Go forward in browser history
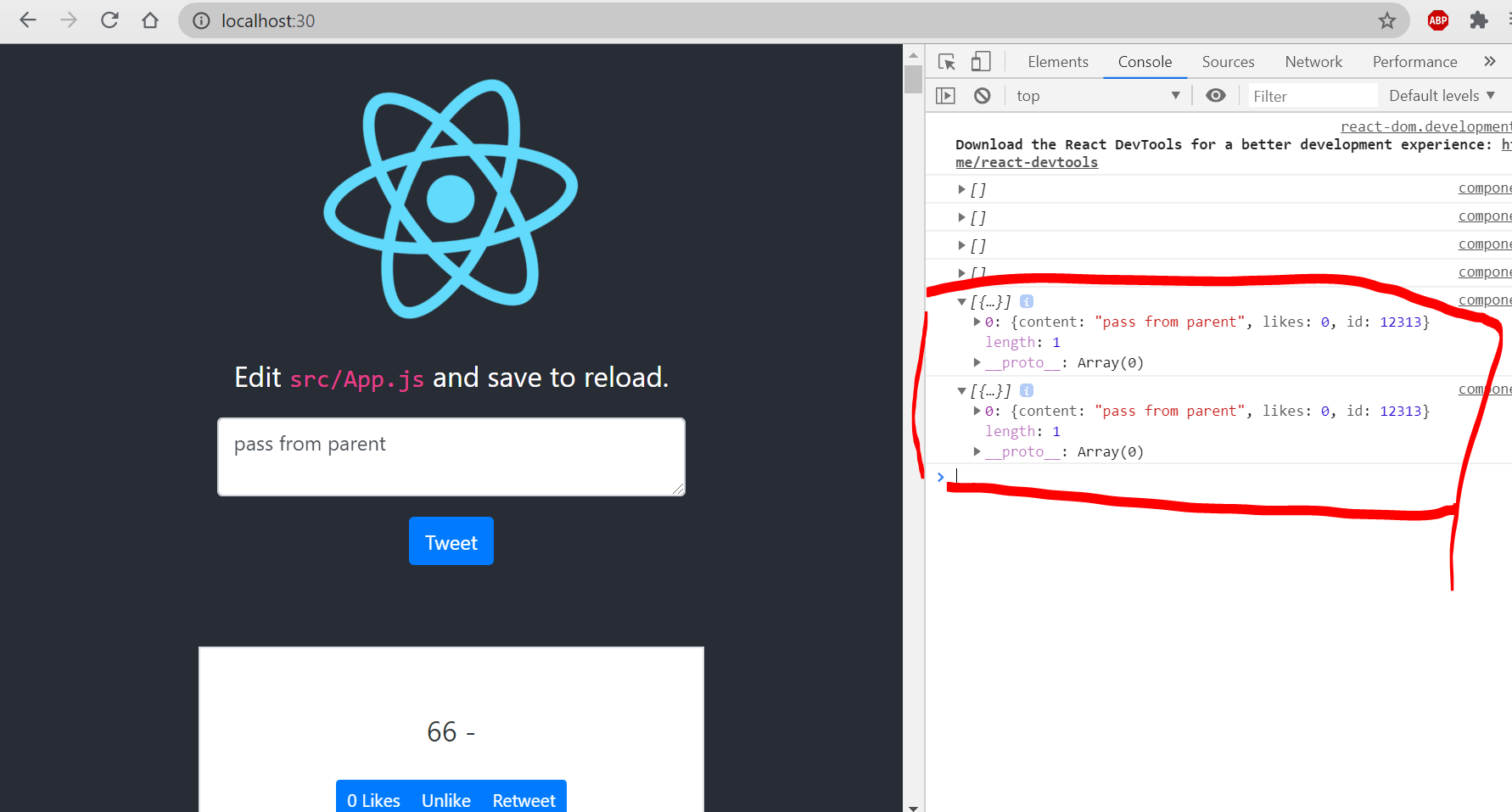 point(69,20)
